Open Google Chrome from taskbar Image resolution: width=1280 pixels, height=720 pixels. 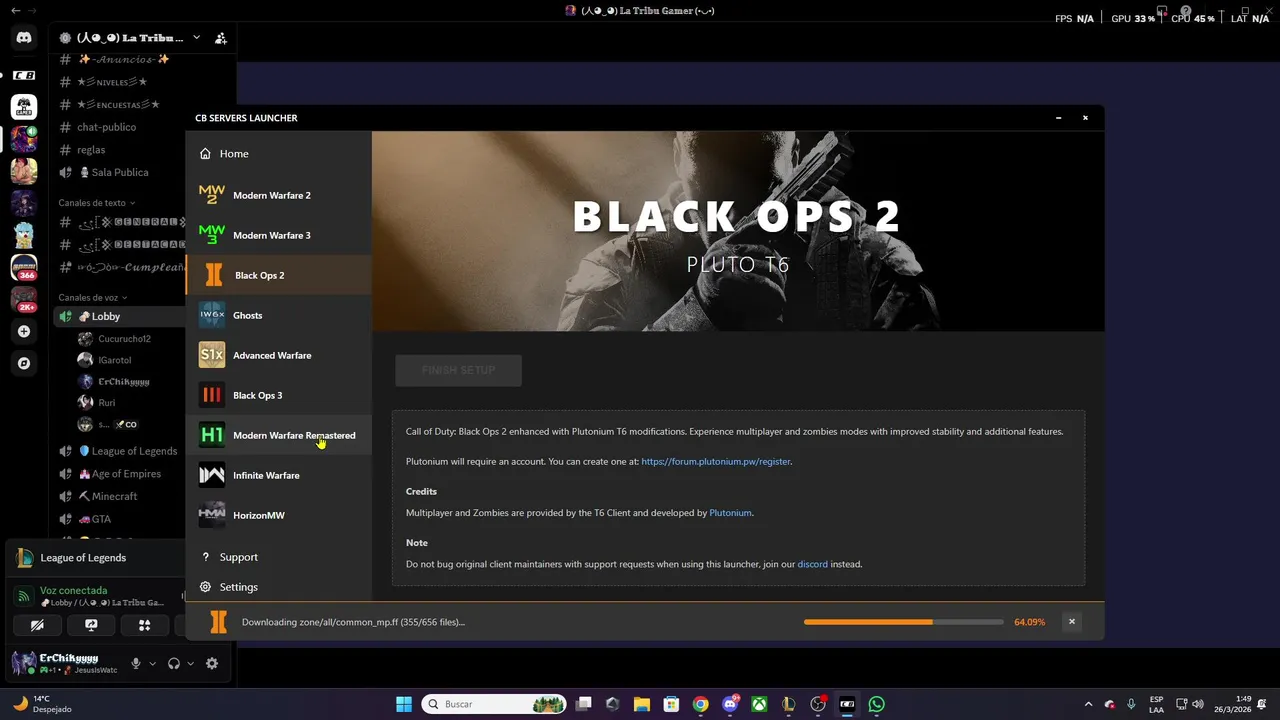pos(701,704)
